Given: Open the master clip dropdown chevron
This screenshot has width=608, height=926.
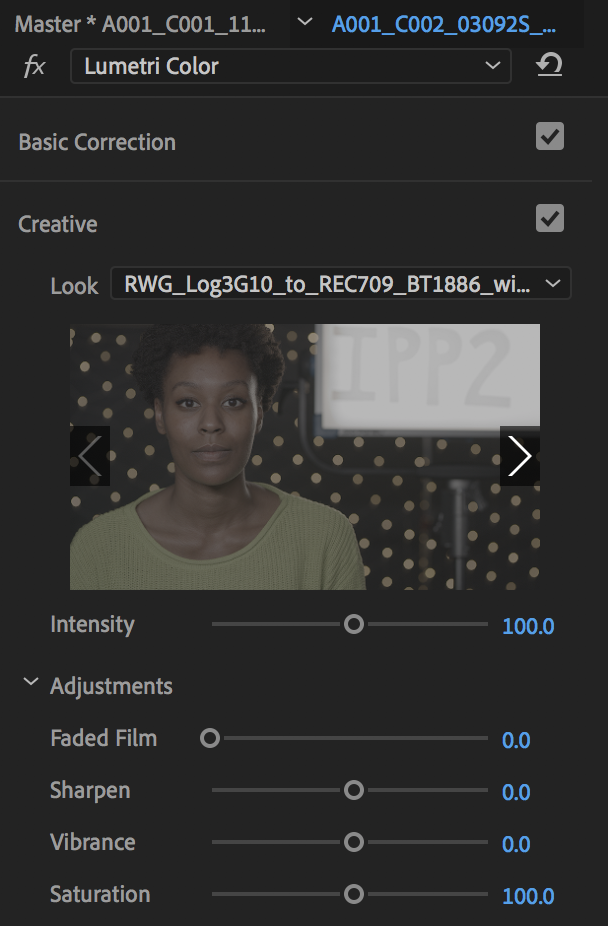Looking at the screenshot, I should (305, 22).
